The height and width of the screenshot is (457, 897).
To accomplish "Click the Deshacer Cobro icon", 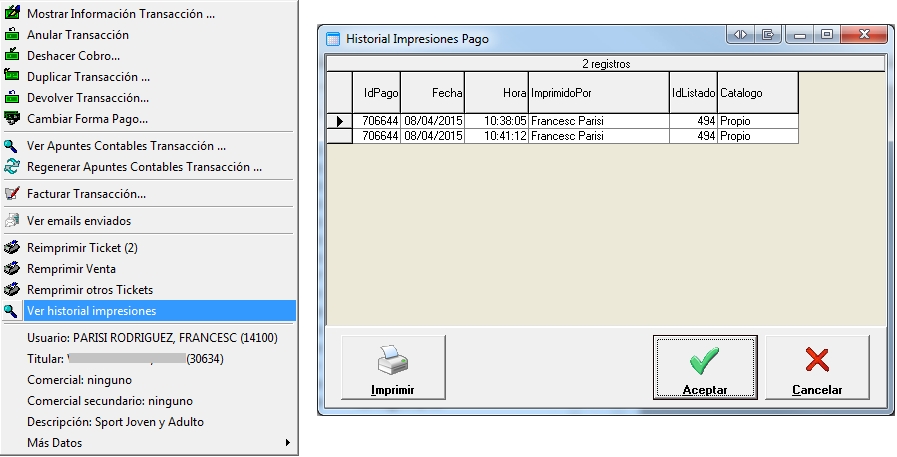I will click(x=12, y=55).
